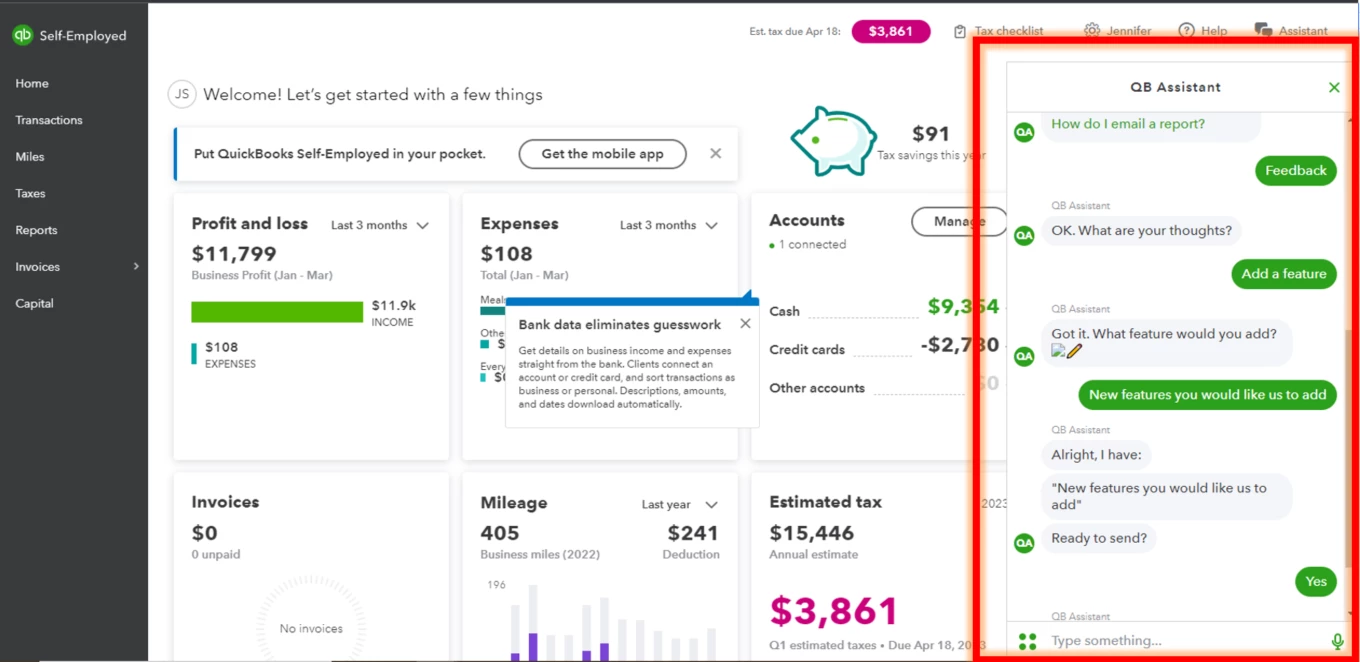This screenshot has height=662, width=1360.
Task: Click the large $3,861 quarterly tax amount
Action: pyautogui.click(x=834, y=611)
